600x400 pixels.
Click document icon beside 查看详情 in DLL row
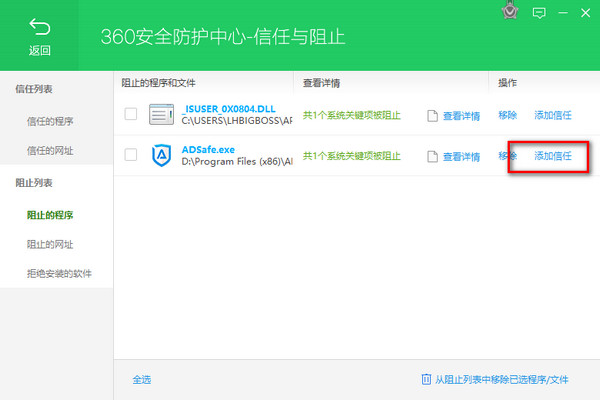432,116
